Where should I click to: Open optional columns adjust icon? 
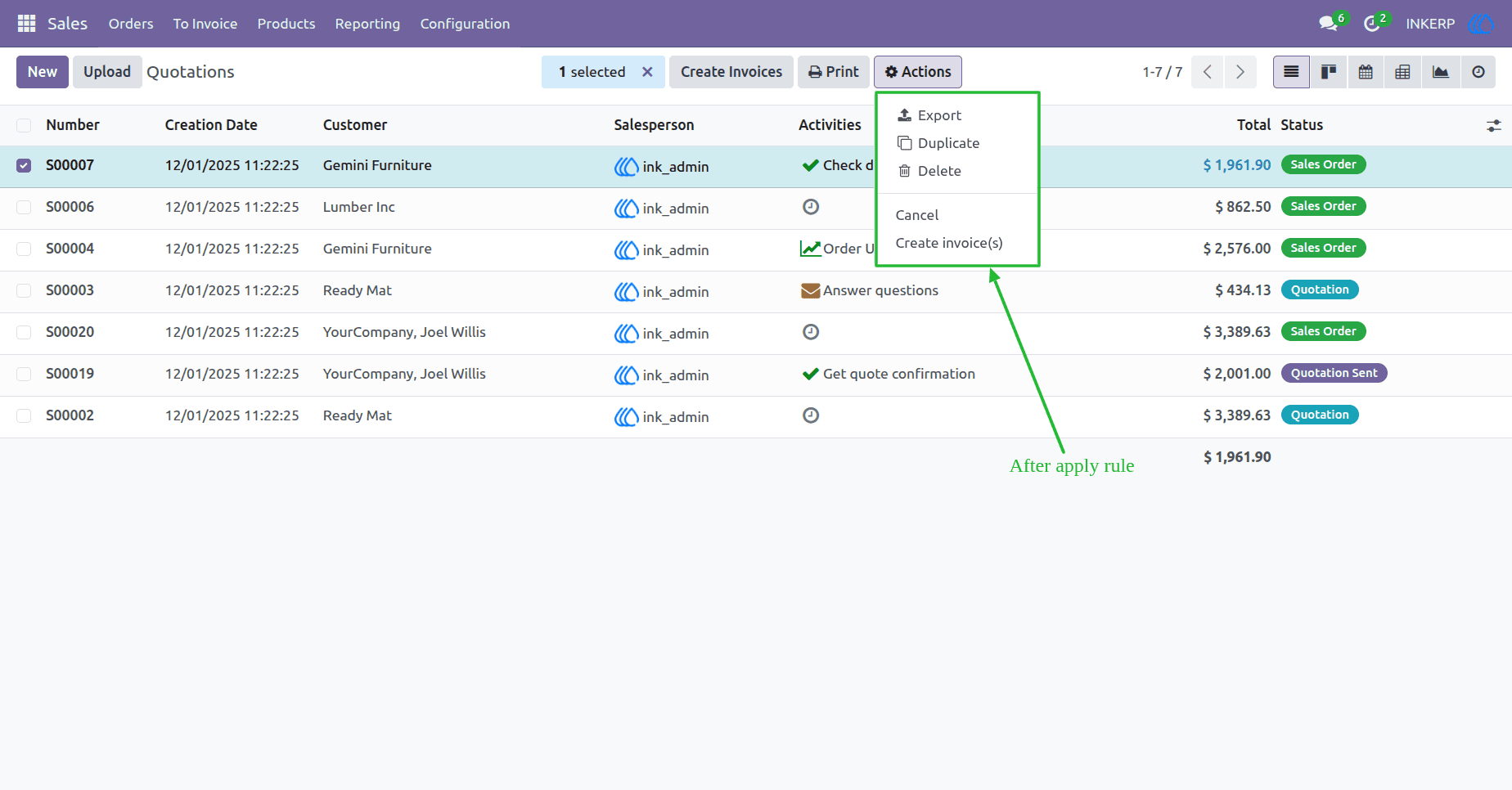click(x=1493, y=125)
